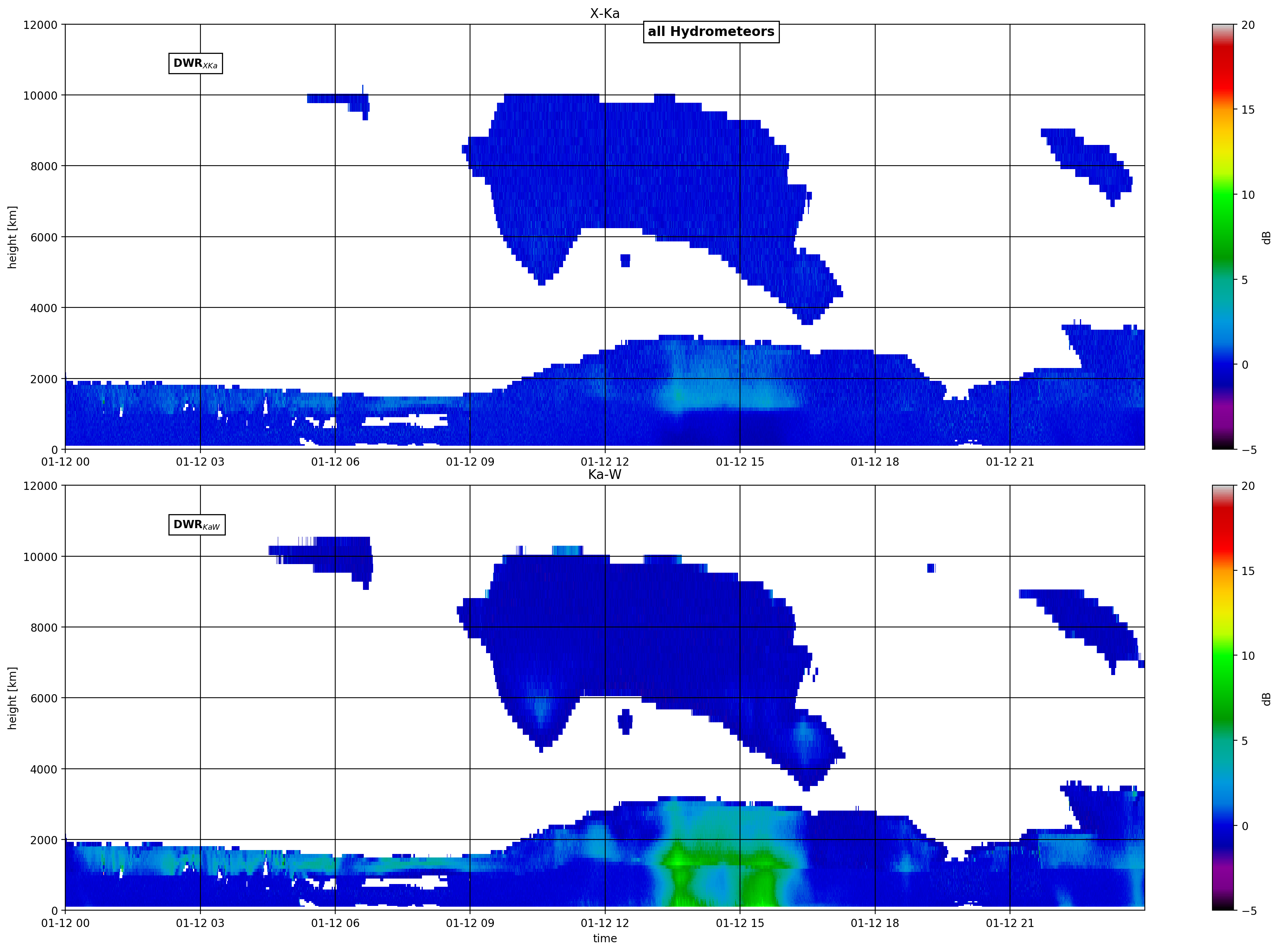Image resolution: width=1280 pixels, height=952 pixels.
Task: Click the "15" tick on the bottom colorbar
Action: (x=1248, y=570)
